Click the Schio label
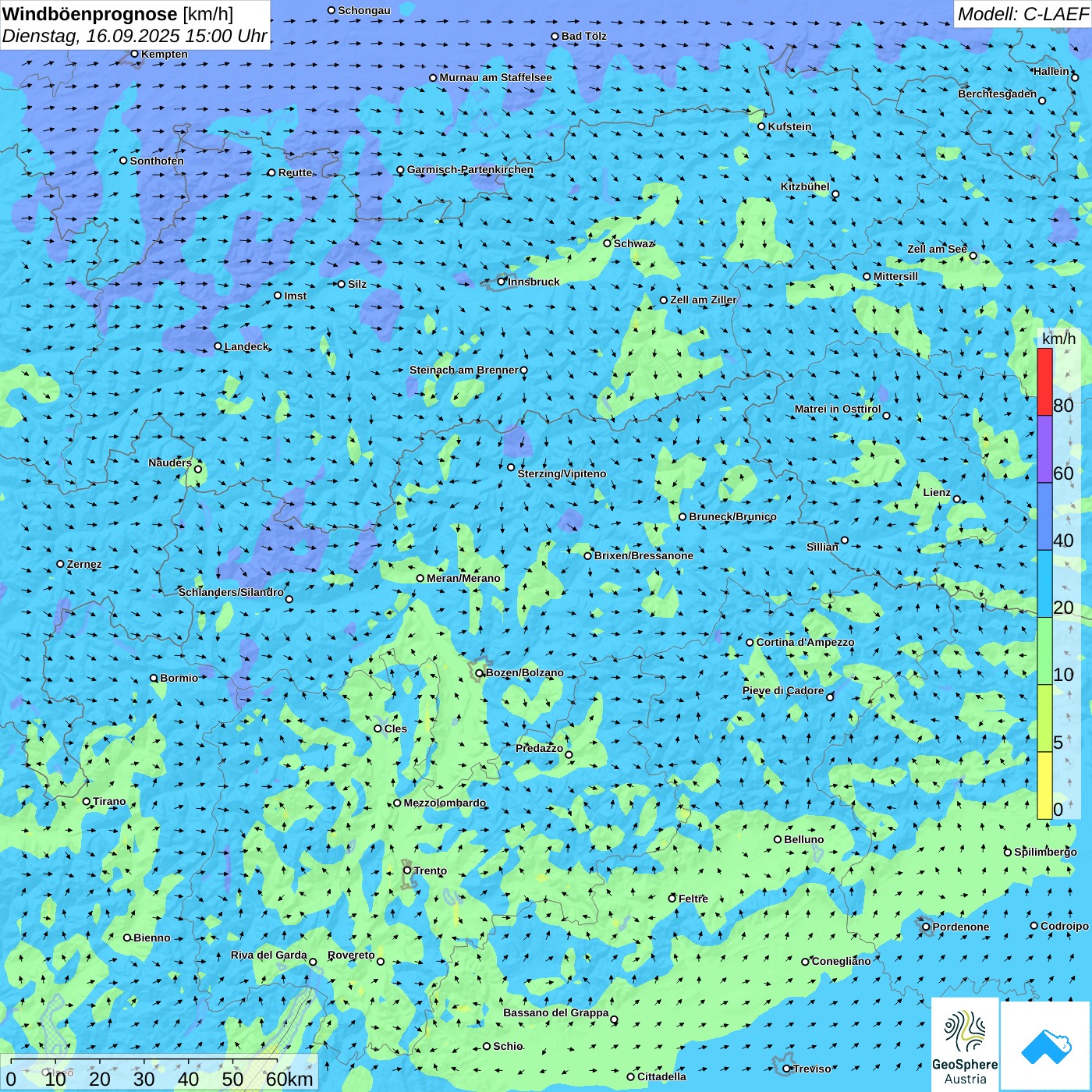Image resolution: width=1092 pixels, height=1092 pixels. click(508, 1046)
